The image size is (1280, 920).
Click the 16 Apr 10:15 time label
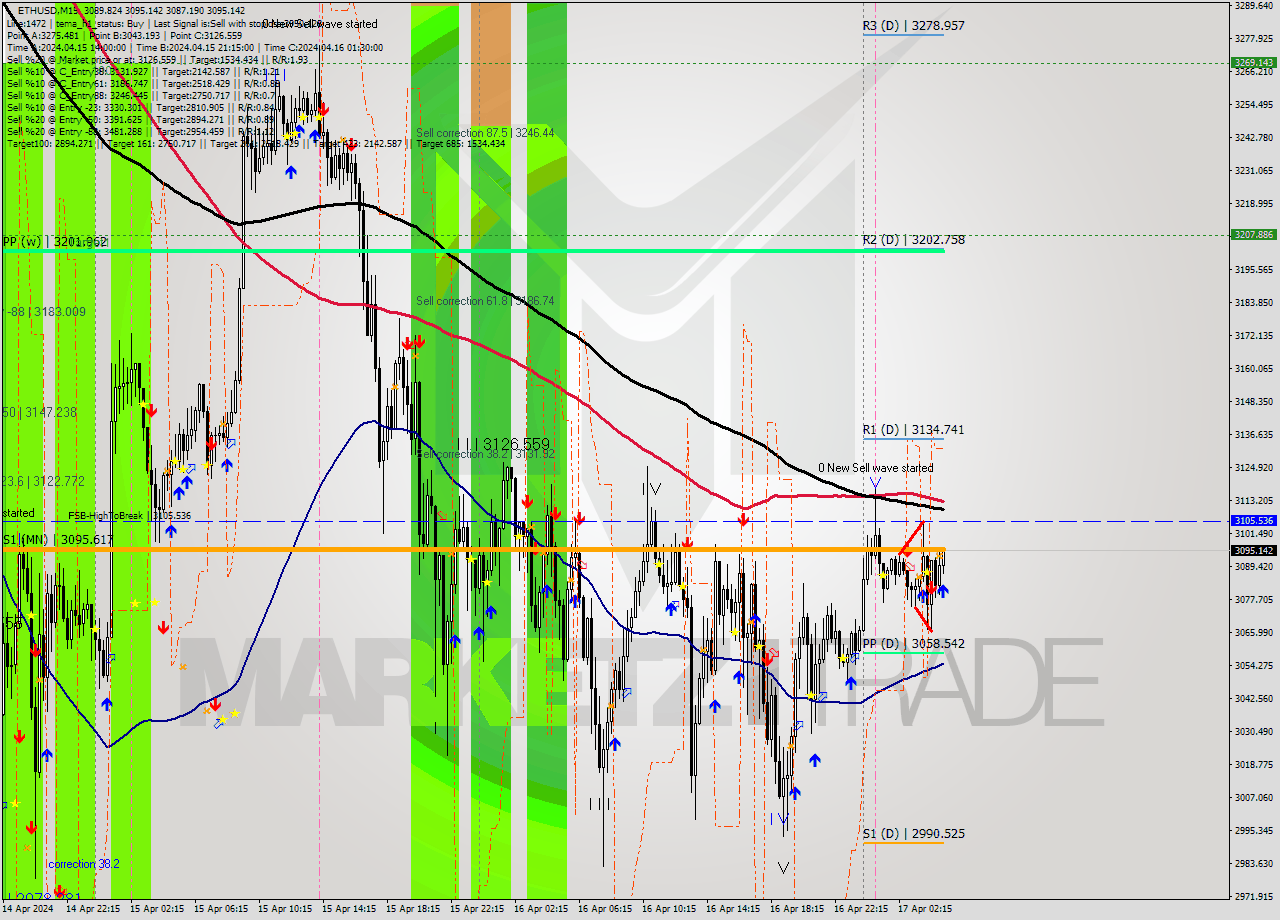[x=669, y=909]
